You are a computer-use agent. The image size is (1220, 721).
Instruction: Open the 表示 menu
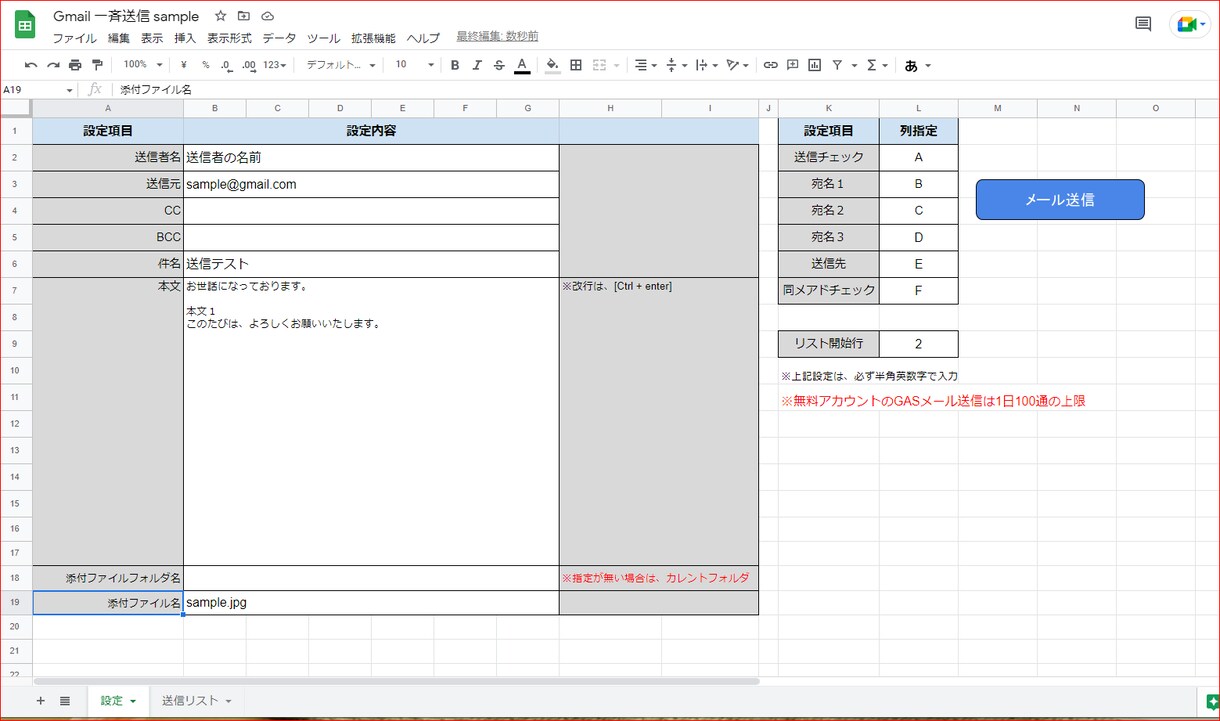pyautogui.click(x=152, y=38)
